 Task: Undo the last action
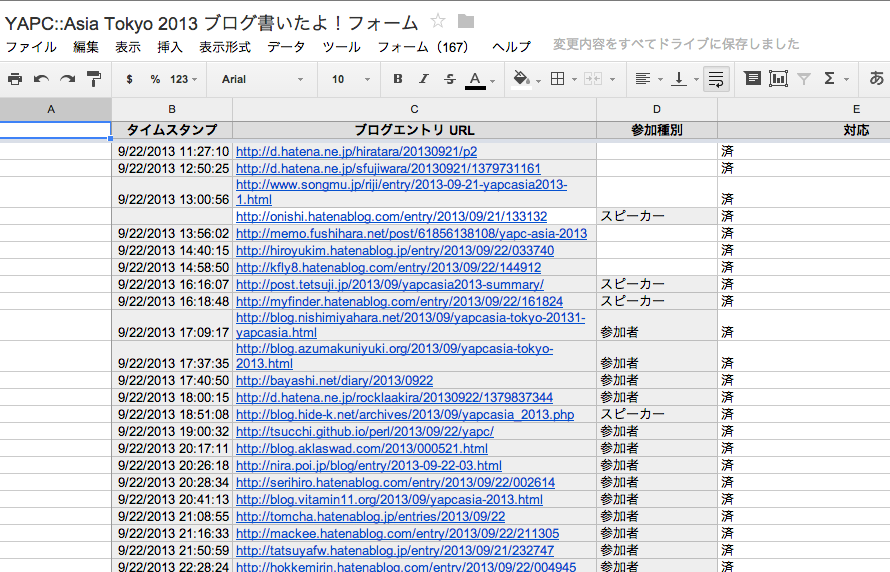pyautogui.click(x=41, y=79)
